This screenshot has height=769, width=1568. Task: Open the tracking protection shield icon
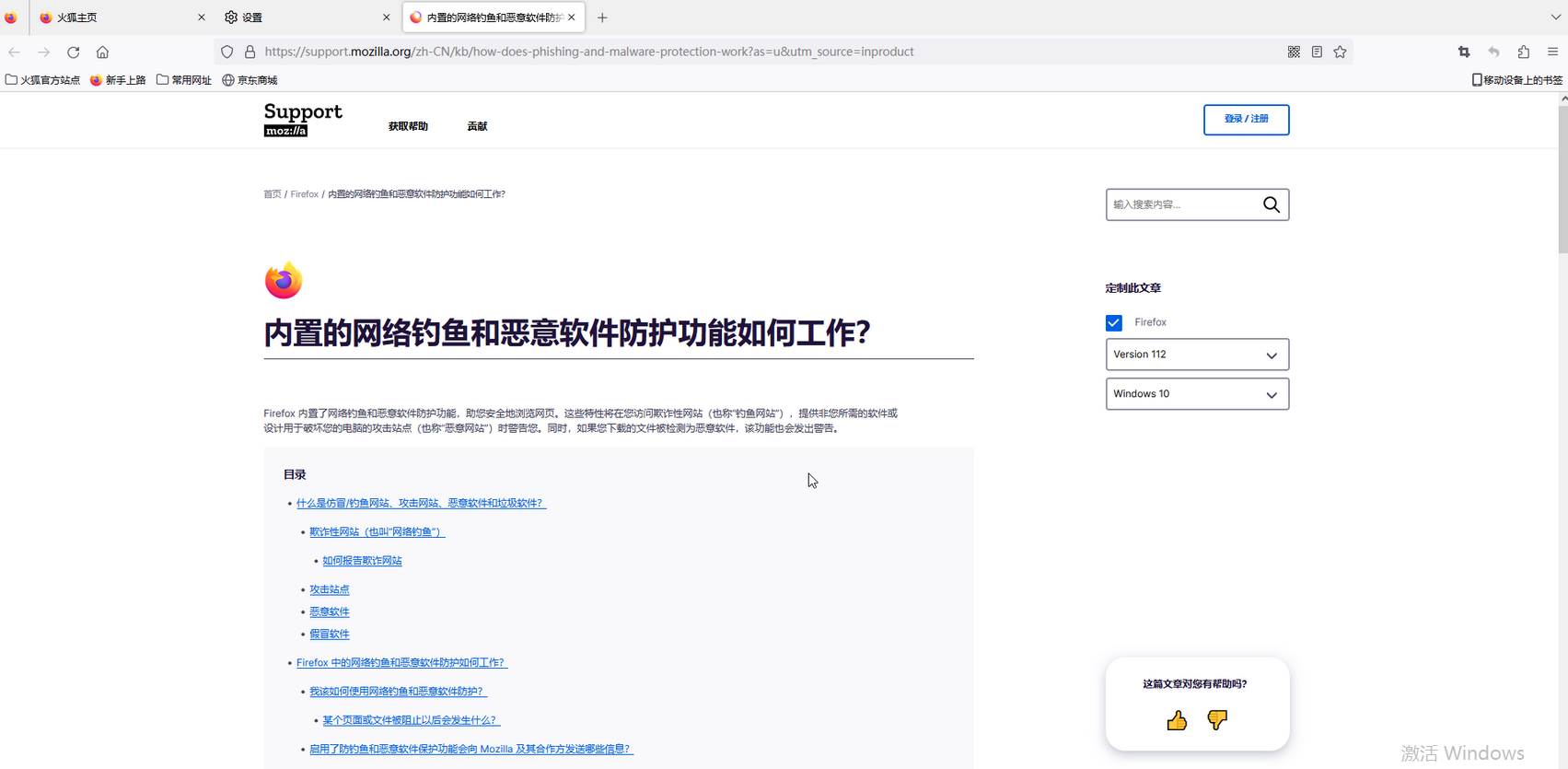pyautogui.click(x=227, y=52)
